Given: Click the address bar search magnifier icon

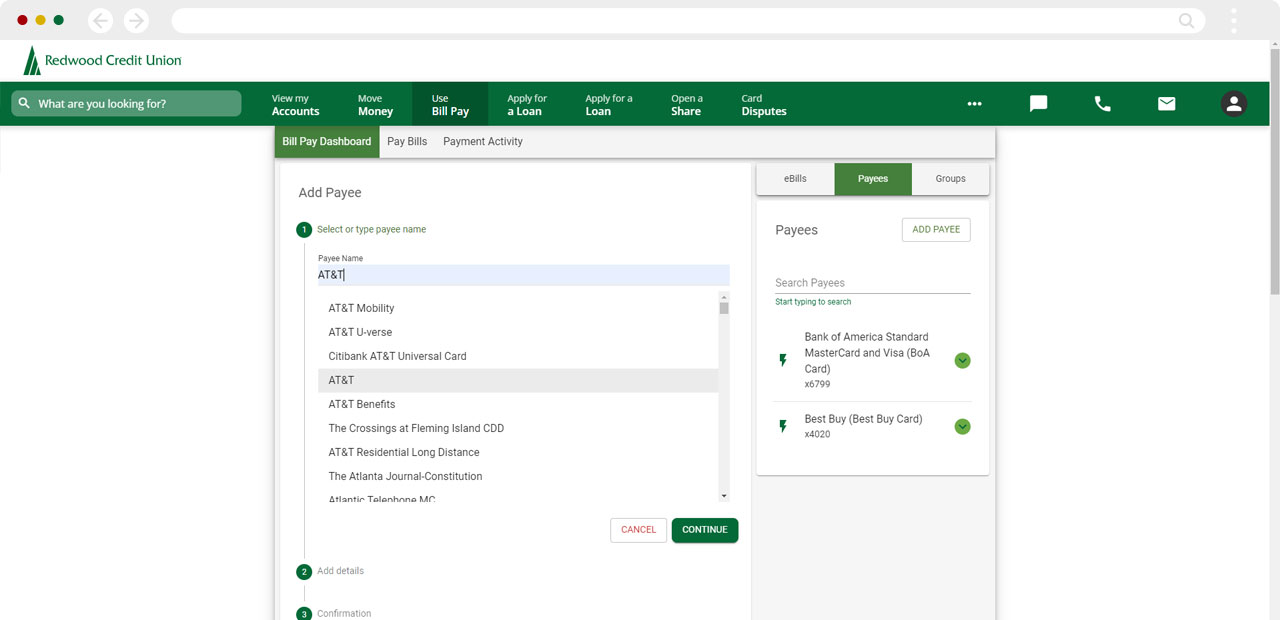Looking at the screenshot, I should coord(1187,20).
